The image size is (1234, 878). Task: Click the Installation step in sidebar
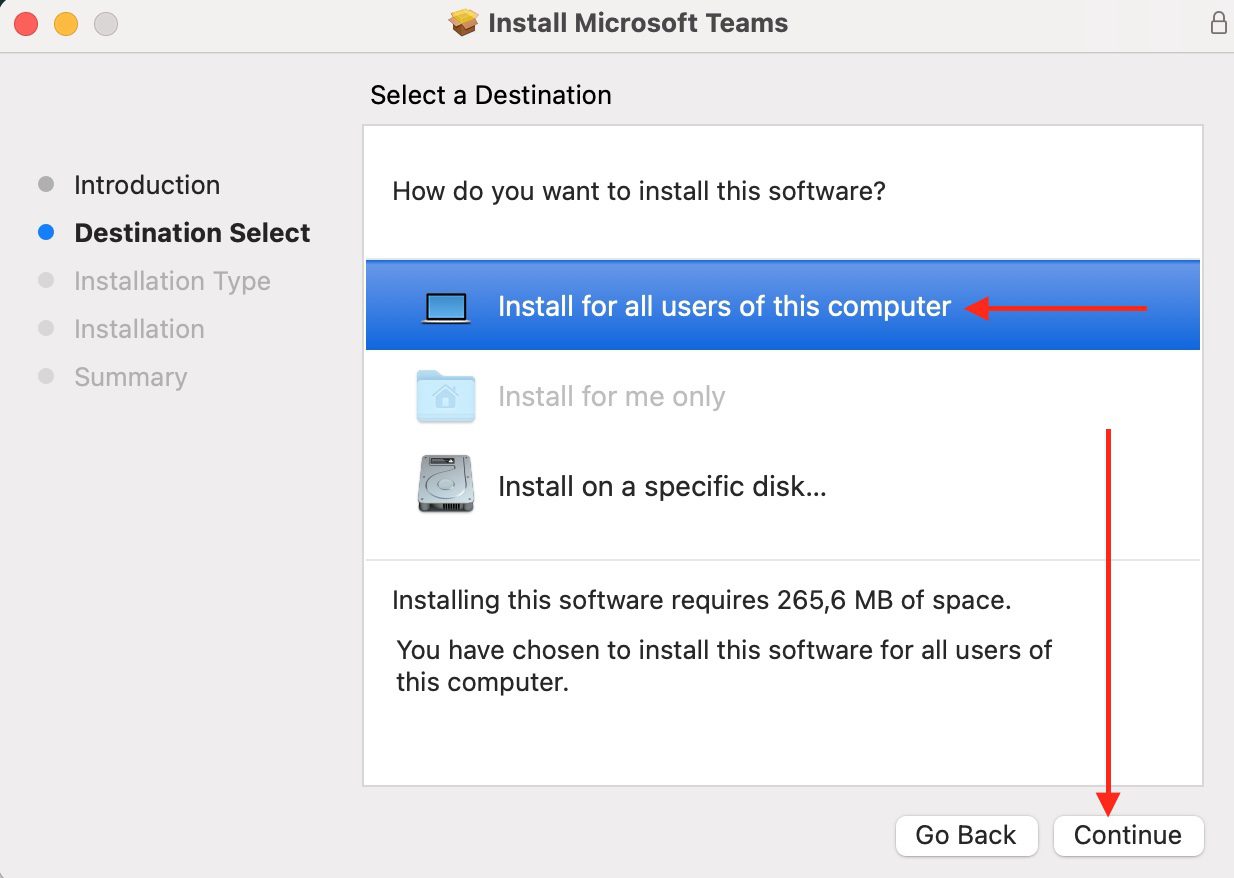tap(139, 329)
